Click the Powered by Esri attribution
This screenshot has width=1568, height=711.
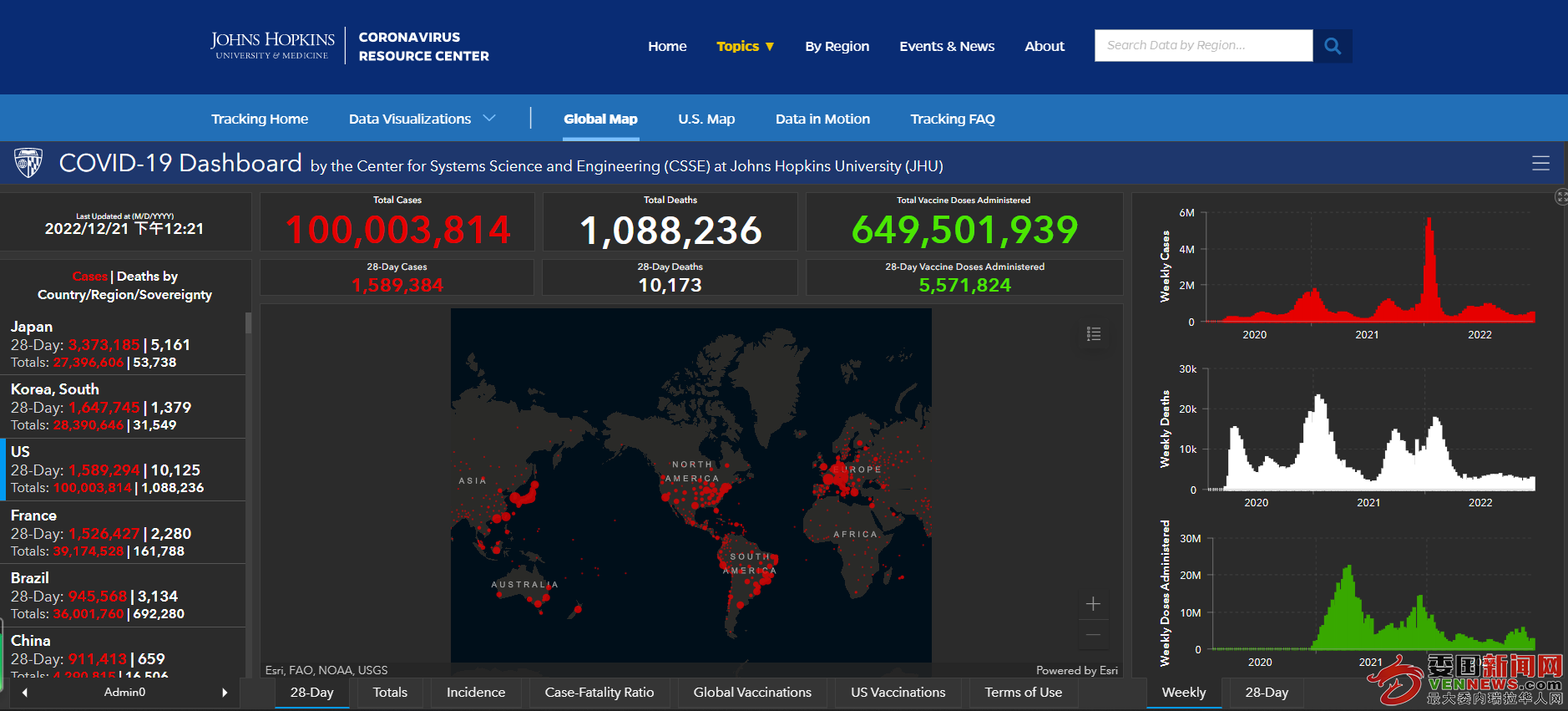(x=1076, y=670)
